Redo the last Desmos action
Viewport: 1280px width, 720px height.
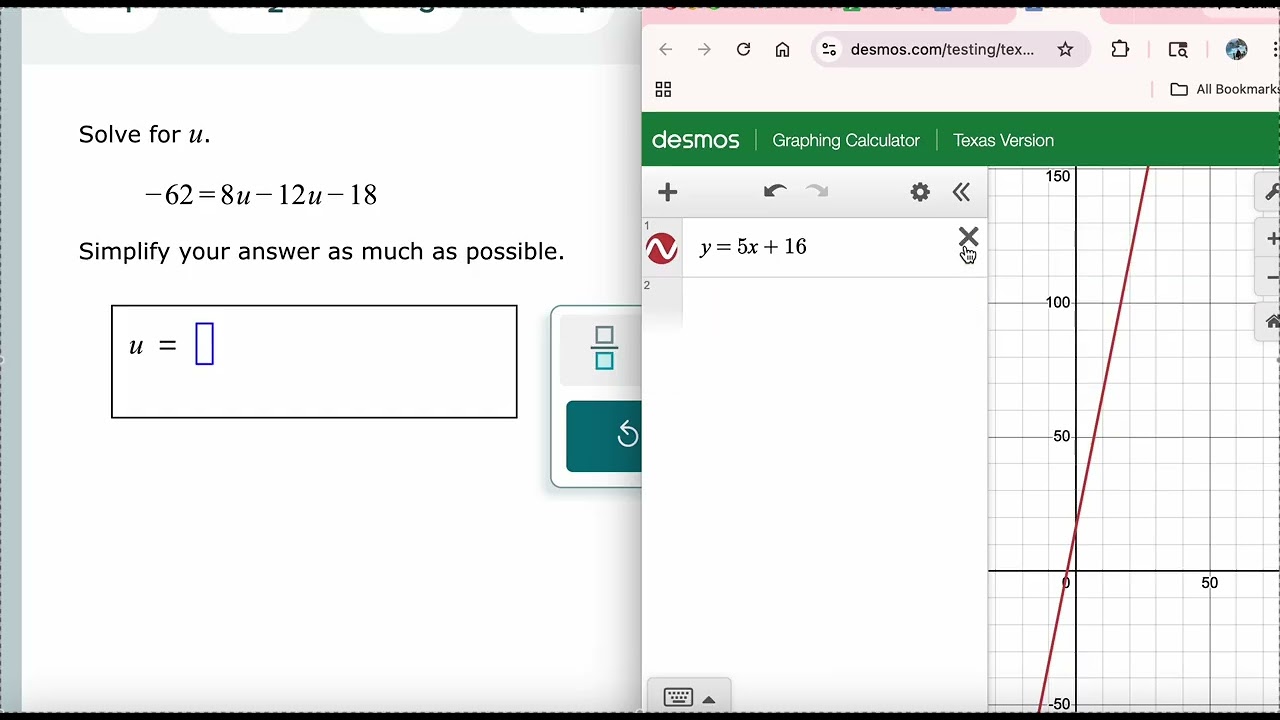[817, 191]
